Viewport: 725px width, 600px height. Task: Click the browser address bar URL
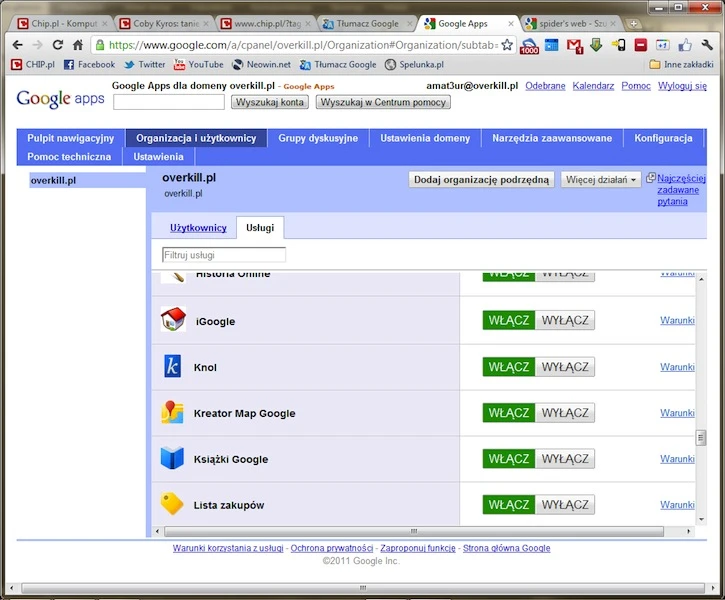pyautogui.click(x=303, y=45)
